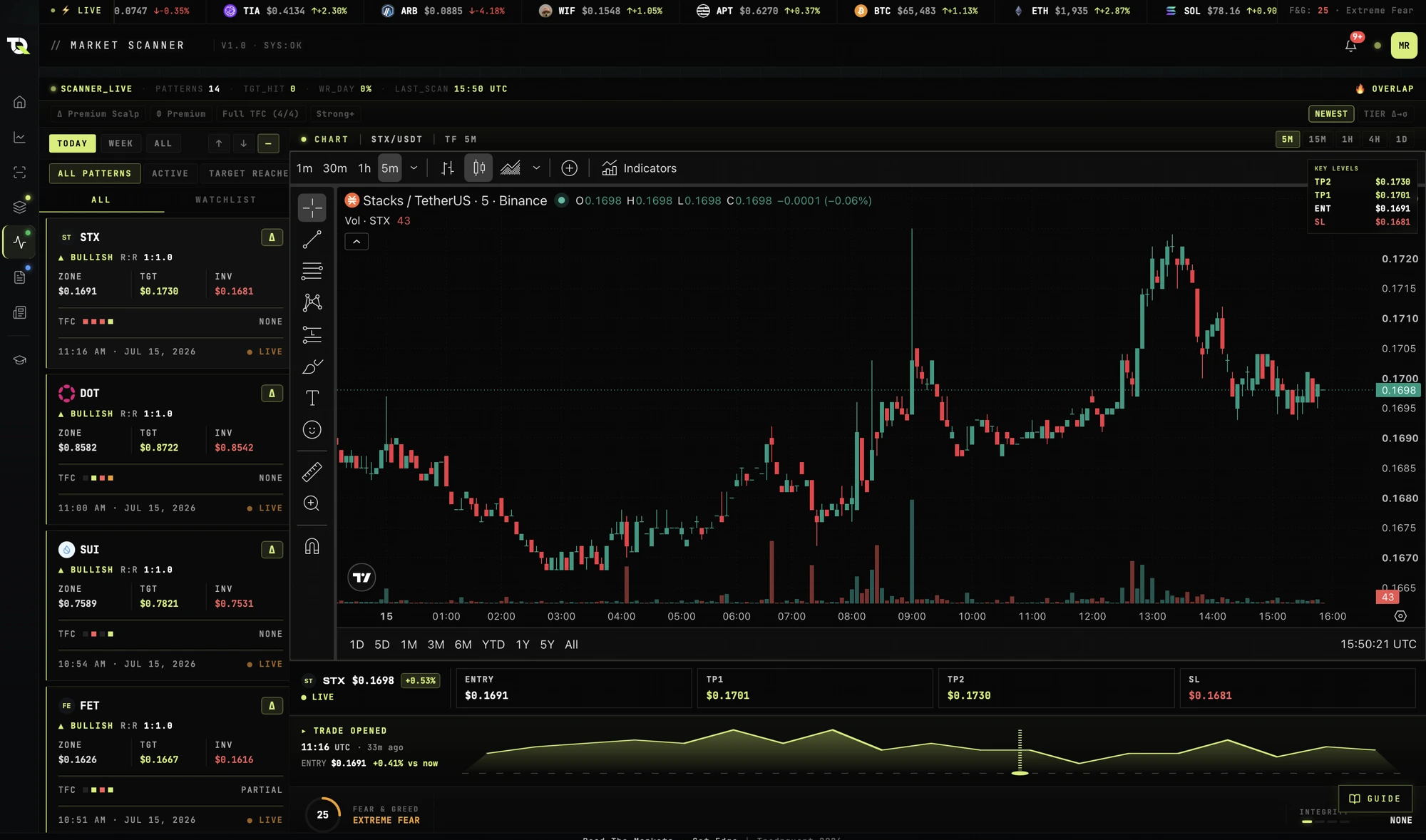This screenshot has width=1426, height=840.
Task: Open the document notes sidebar icon
Action: (x=20, y=277)
